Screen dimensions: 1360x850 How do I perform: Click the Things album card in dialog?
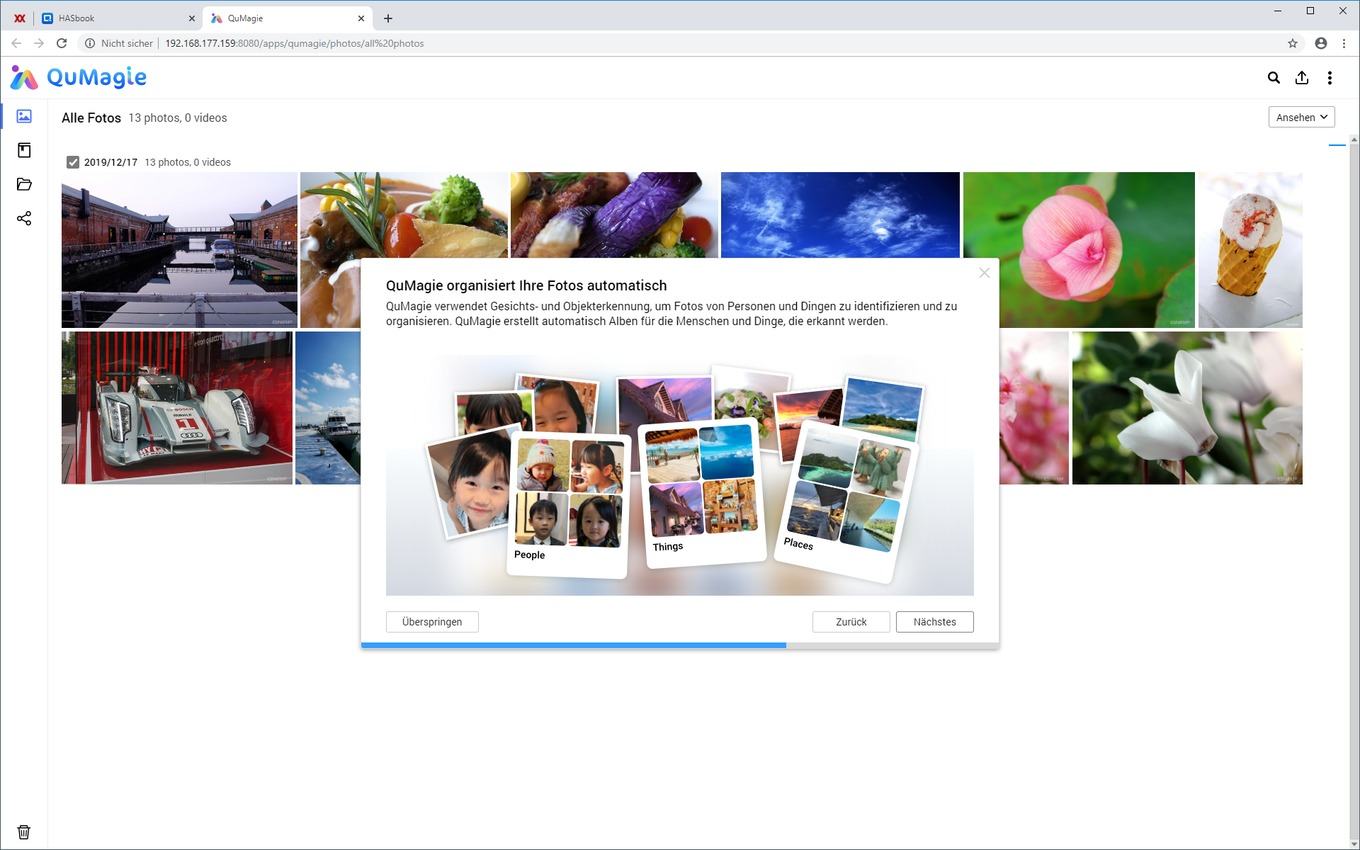pyautogui.click(x=701, y=495)
